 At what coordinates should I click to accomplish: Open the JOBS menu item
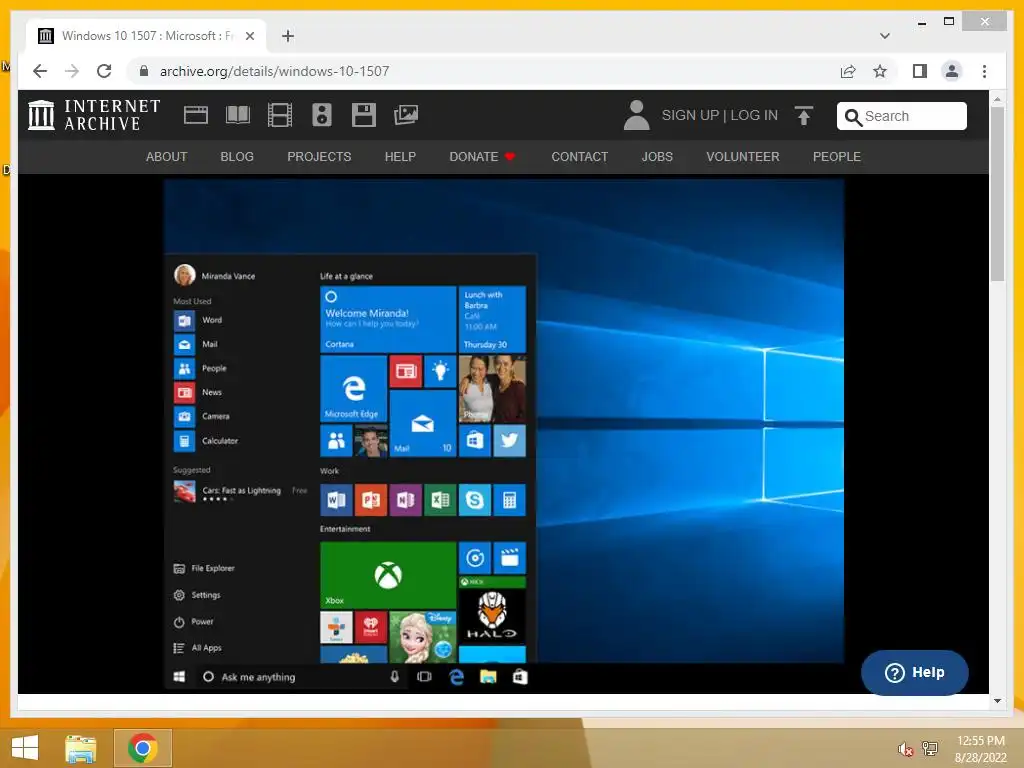click(x=657, y=157)
